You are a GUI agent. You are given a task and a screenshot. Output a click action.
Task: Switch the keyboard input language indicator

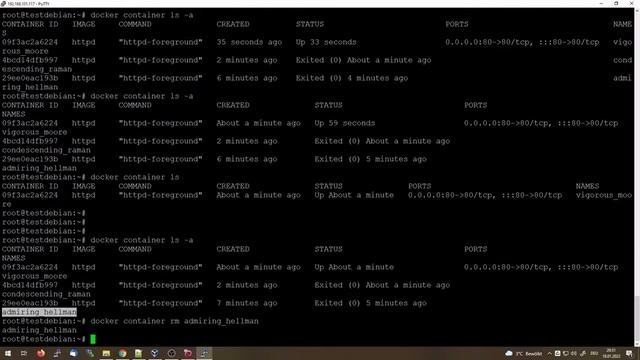[594, 353]
